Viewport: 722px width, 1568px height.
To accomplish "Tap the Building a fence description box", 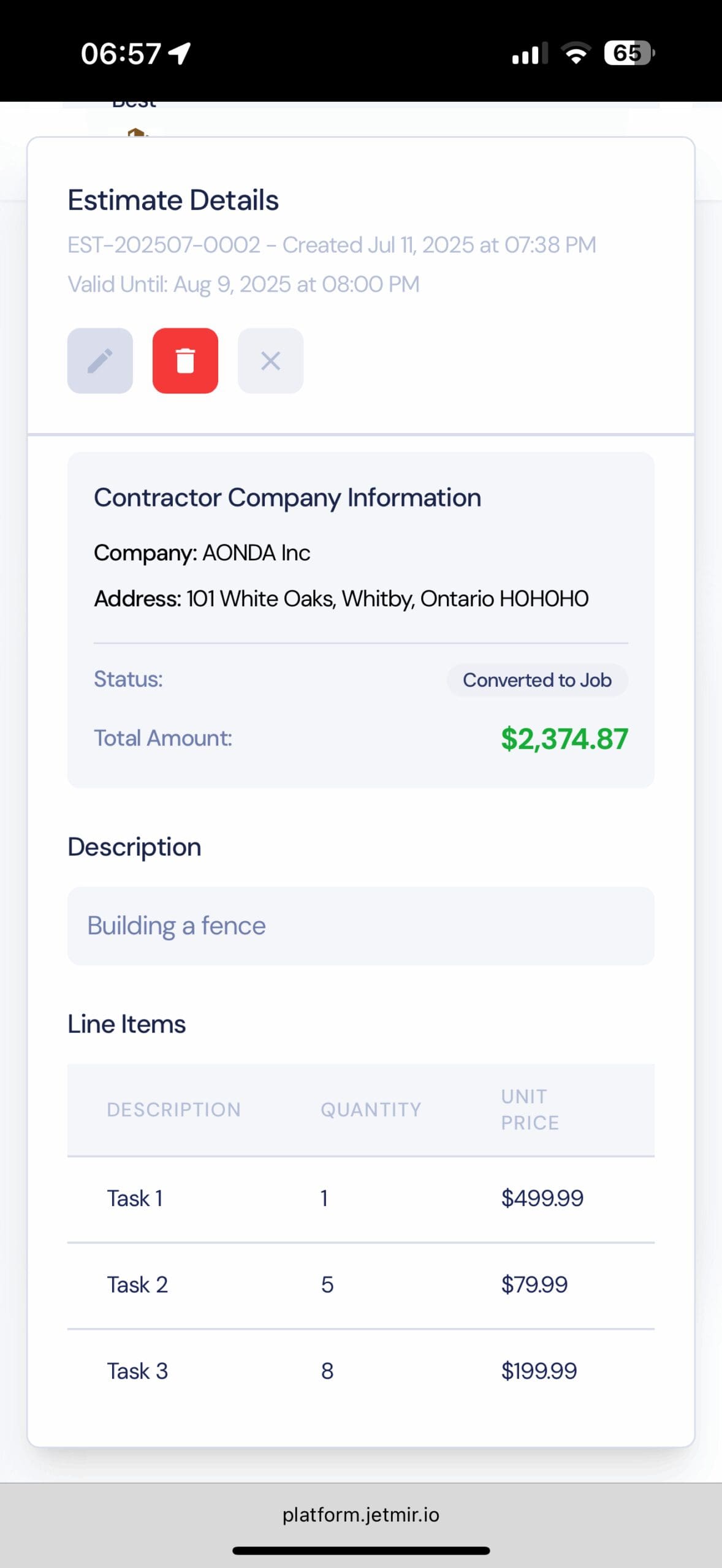I will (x=360, y=925).
